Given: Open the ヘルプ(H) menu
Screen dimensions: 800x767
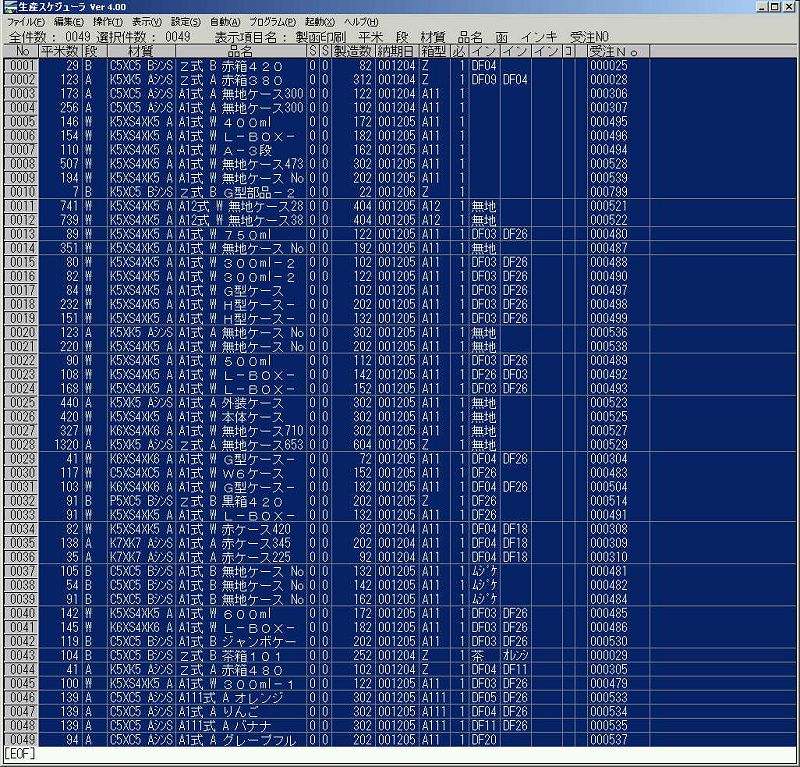Looking at the screenshot, I should click(360, 22).
